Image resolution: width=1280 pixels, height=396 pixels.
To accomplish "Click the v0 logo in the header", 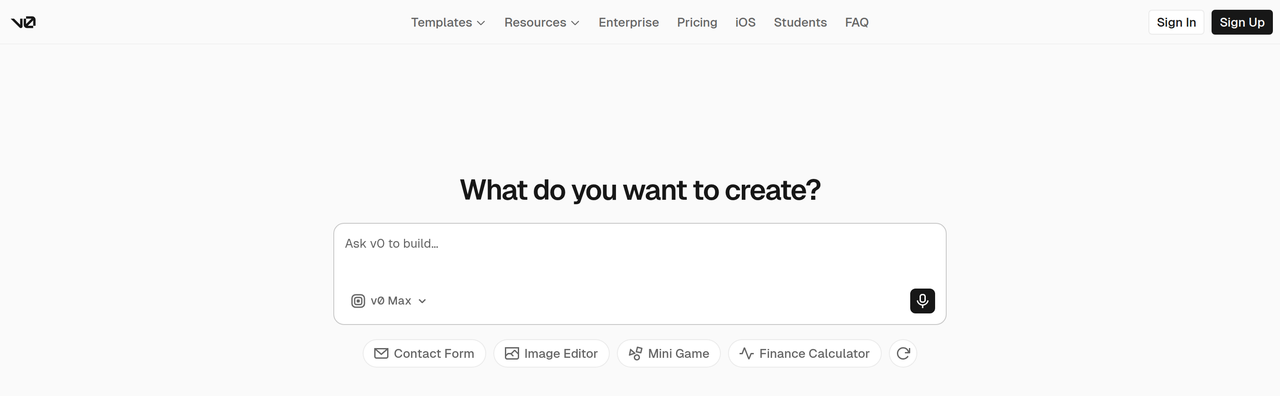I will [x=23, y=22].
